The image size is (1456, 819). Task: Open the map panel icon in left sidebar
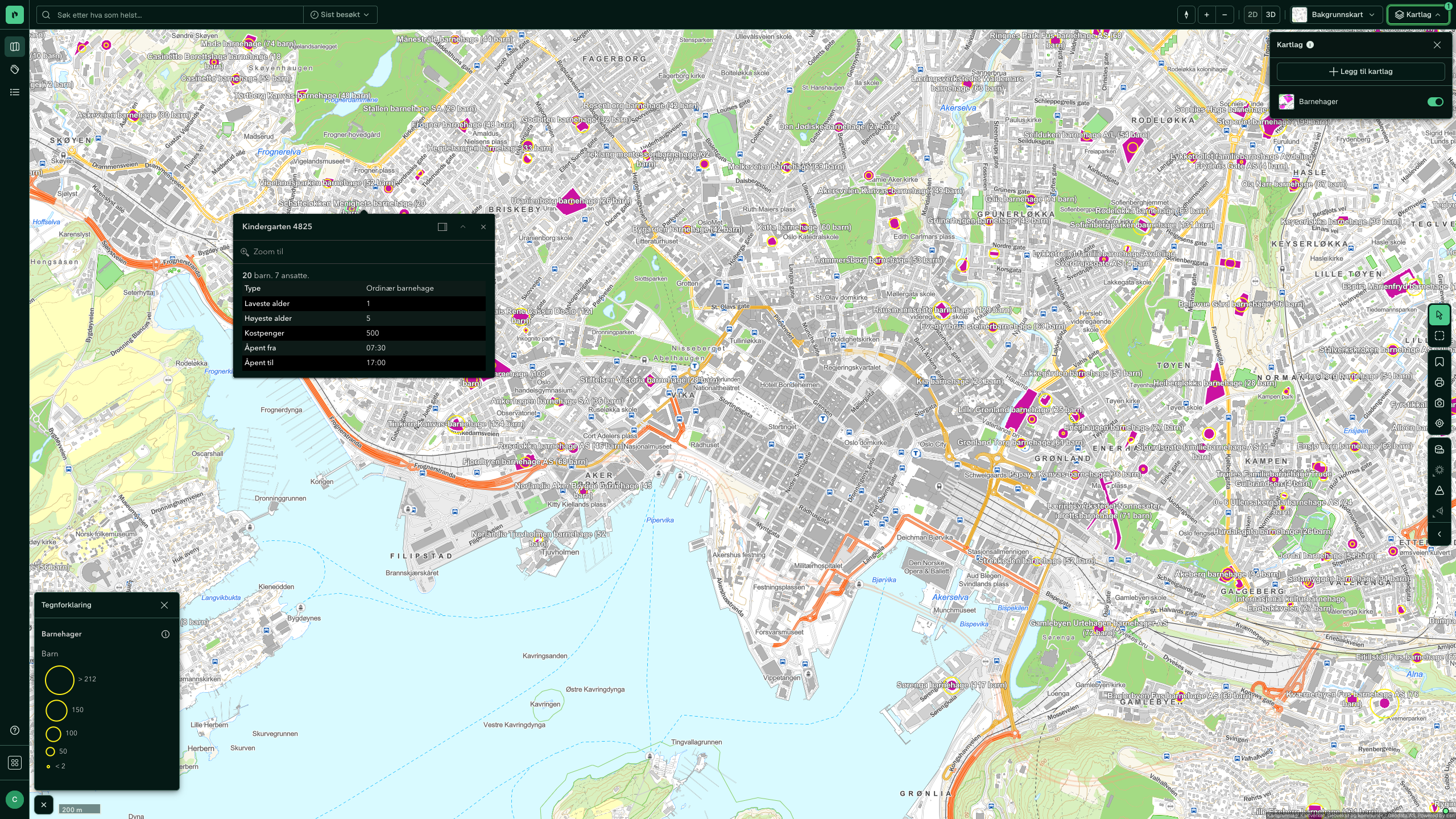click(15, 47)
